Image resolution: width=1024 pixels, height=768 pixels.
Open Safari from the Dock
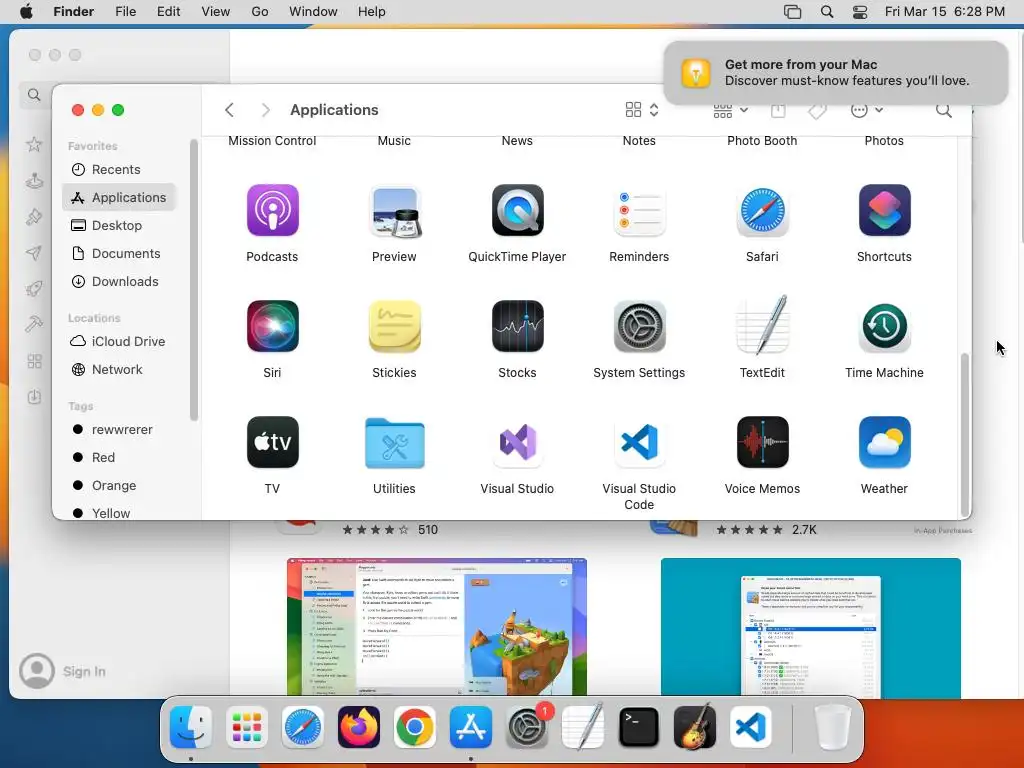302,727
